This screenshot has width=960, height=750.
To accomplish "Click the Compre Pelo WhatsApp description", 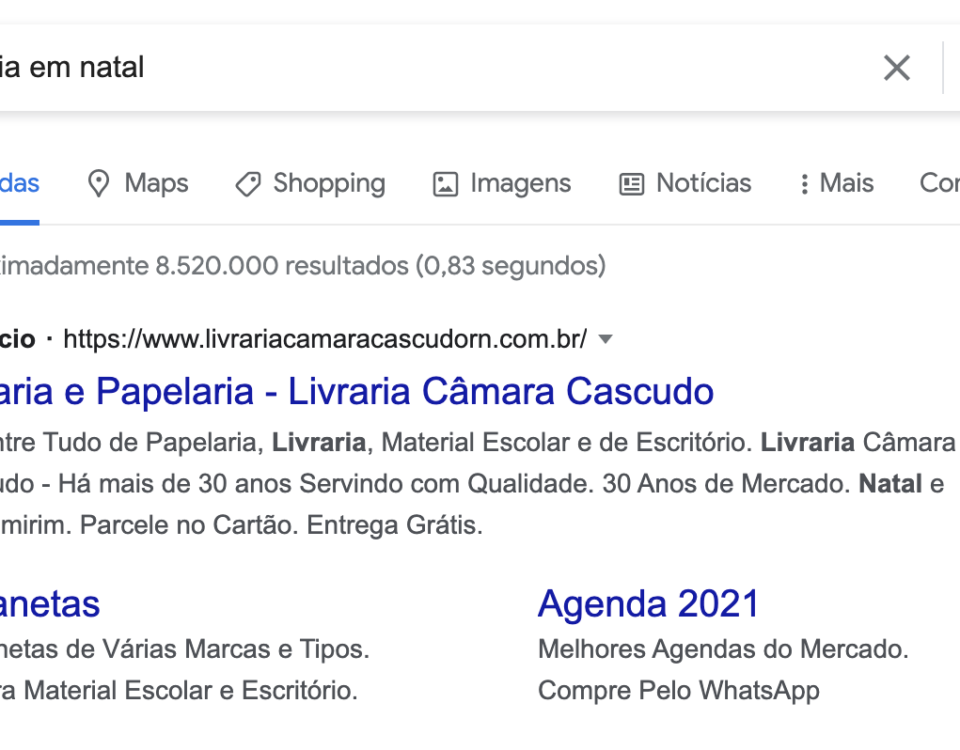I will 678,691.
